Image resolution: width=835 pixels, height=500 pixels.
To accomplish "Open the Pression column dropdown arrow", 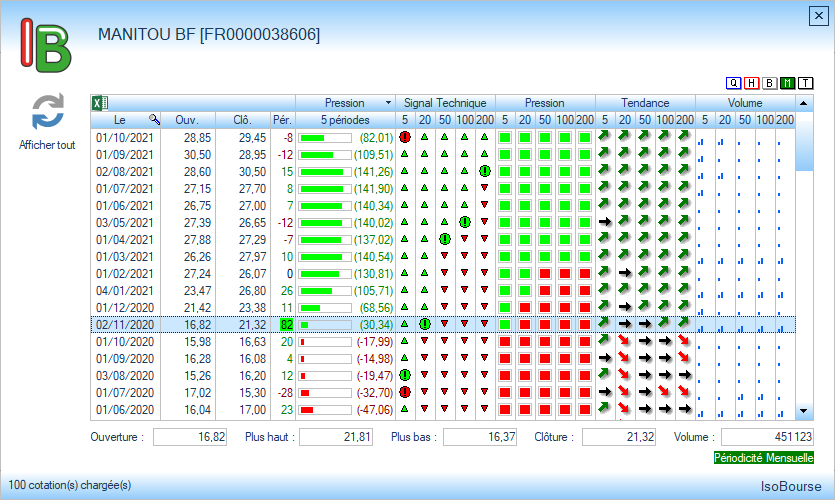I will pyautogui.click(x=388, y=103).
